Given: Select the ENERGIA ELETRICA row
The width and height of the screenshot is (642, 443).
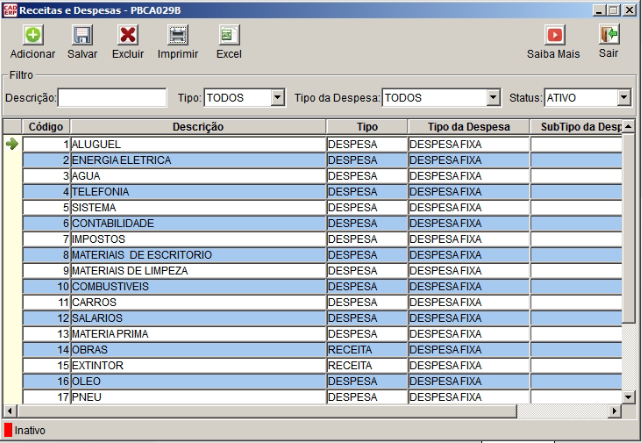Looking at the screenshot, I should coord(322,160).
